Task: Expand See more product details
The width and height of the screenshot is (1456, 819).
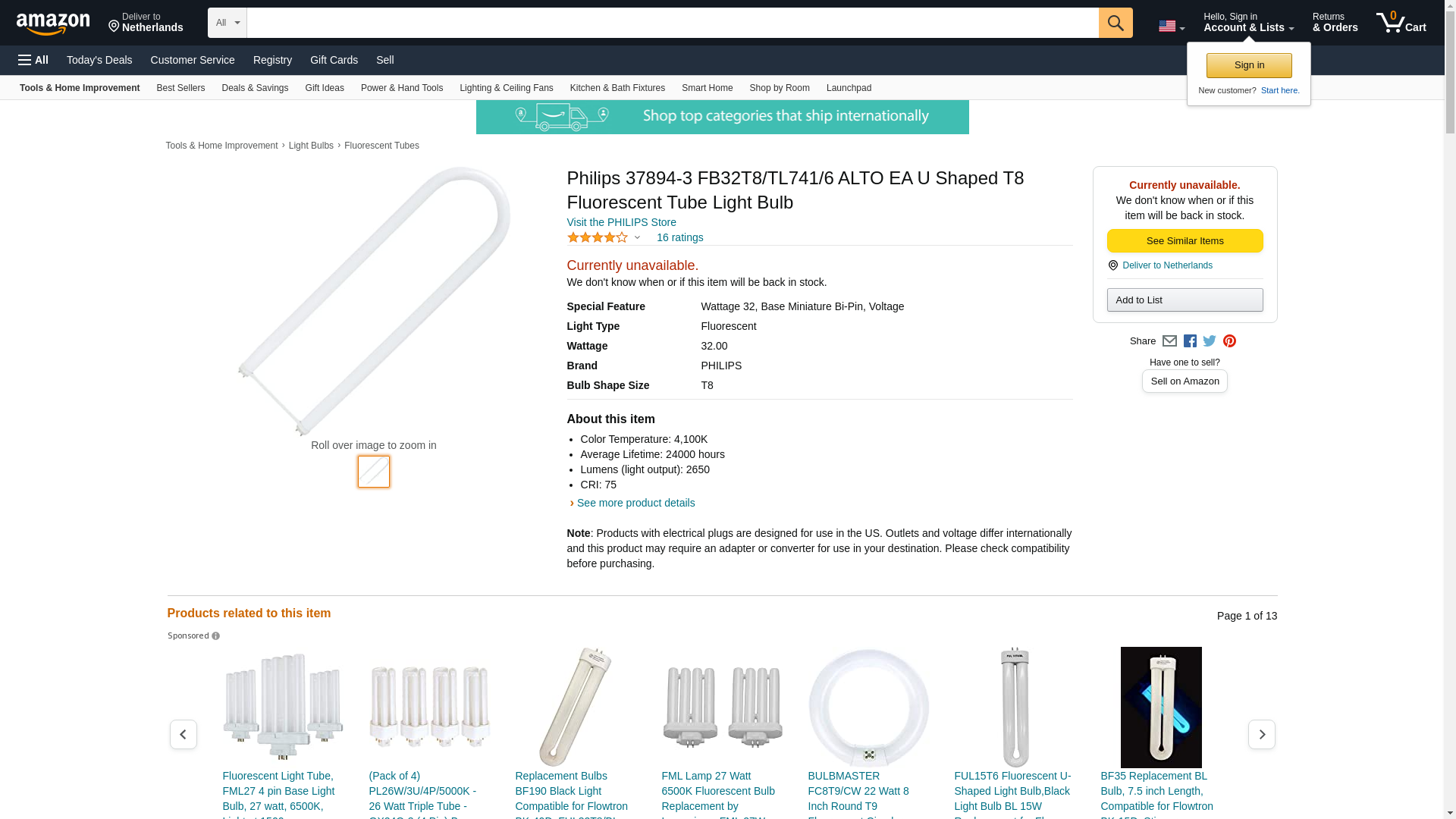Action: 635,503
